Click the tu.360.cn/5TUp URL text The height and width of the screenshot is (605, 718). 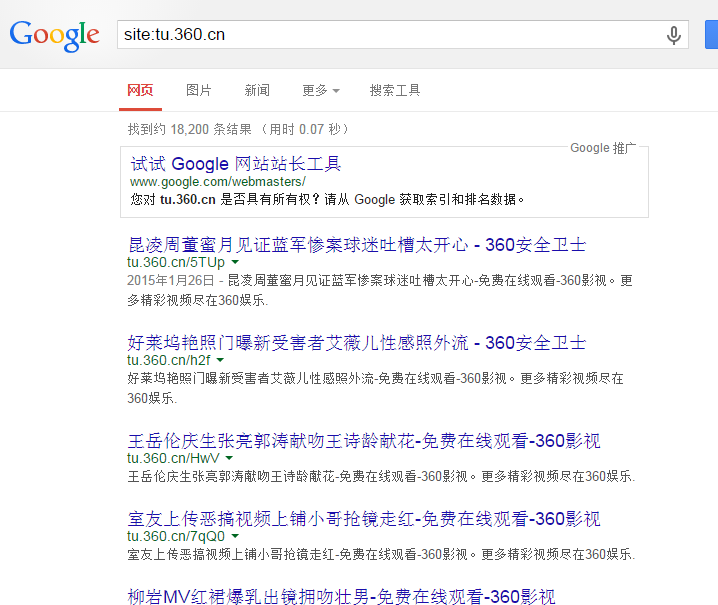(x=176, y=262)
